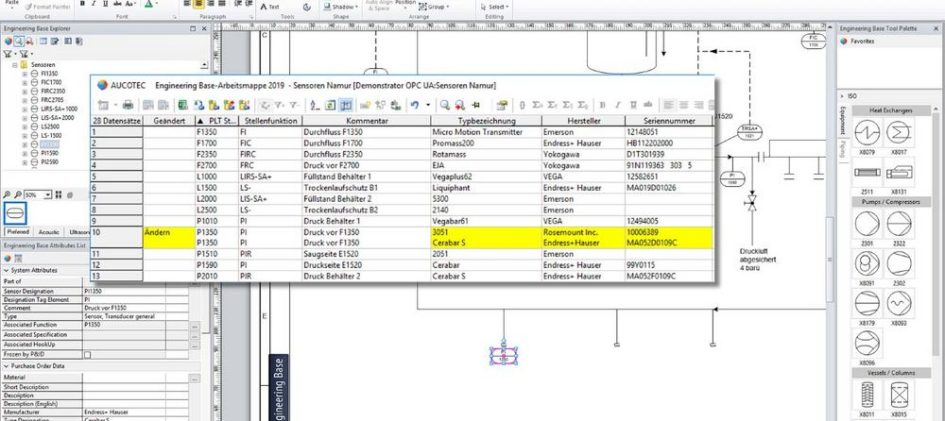Expand the FIC1700 tree node

click(x=25, y=82)
